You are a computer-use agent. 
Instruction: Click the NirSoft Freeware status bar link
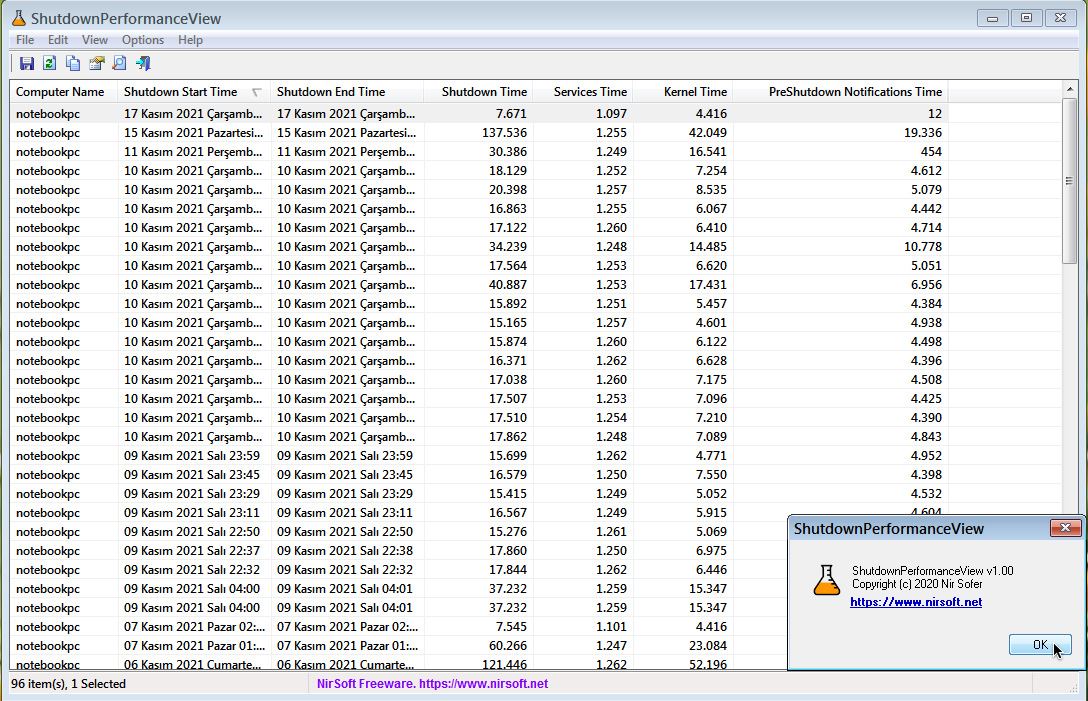click(x=432, y=684)
